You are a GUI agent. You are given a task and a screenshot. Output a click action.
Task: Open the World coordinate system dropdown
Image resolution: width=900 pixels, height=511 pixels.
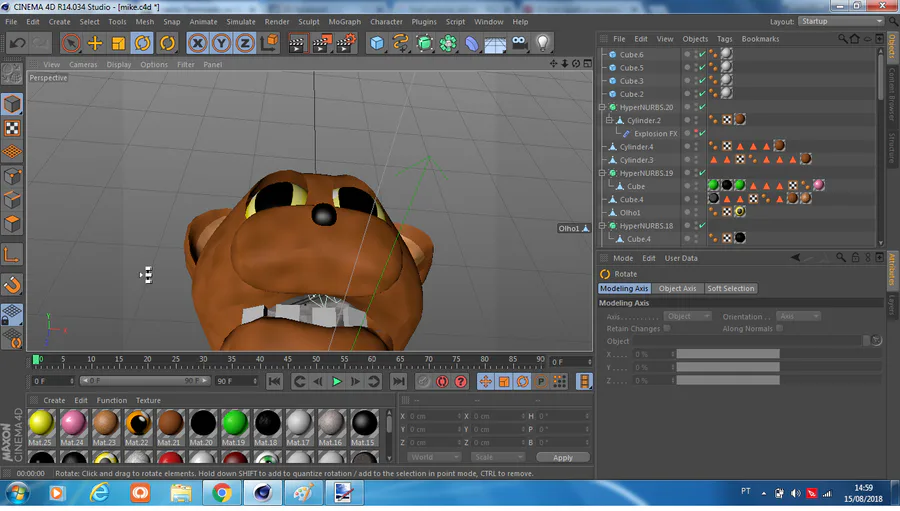pos(435,457)
